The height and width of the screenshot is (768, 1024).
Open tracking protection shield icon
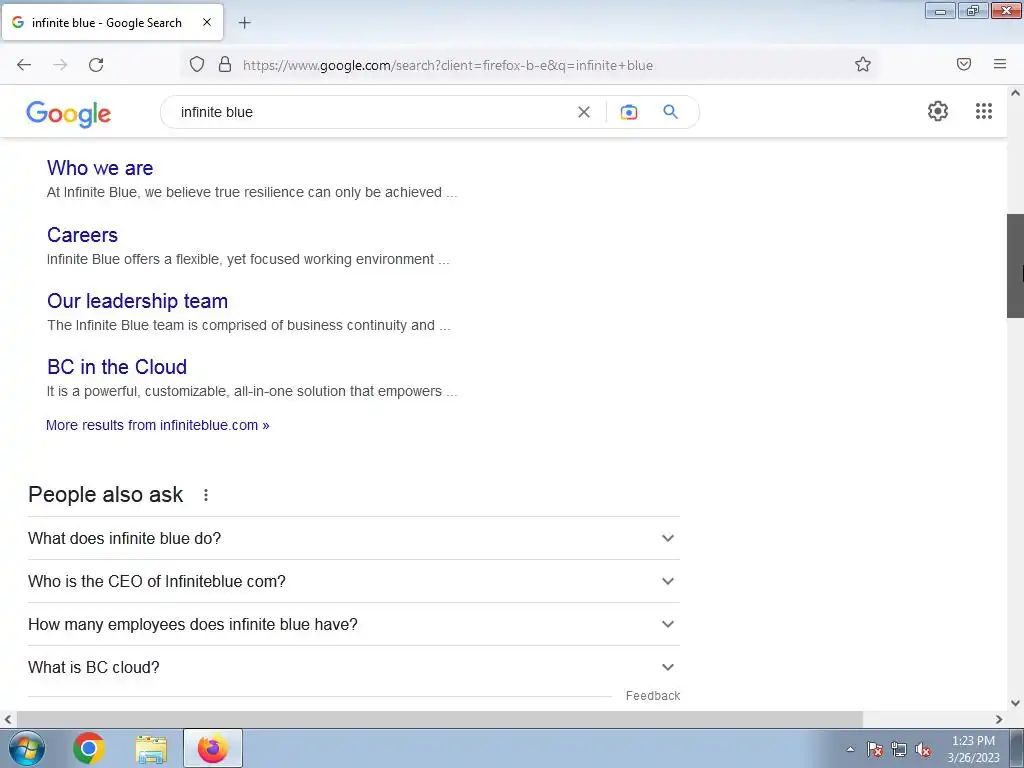point(197,65)
